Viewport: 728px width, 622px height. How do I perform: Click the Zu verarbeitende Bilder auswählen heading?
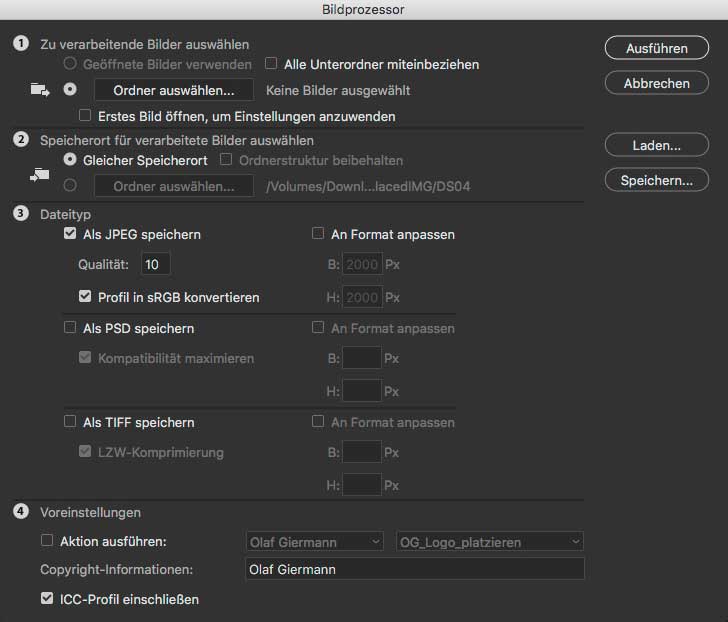tap(145, 45)
